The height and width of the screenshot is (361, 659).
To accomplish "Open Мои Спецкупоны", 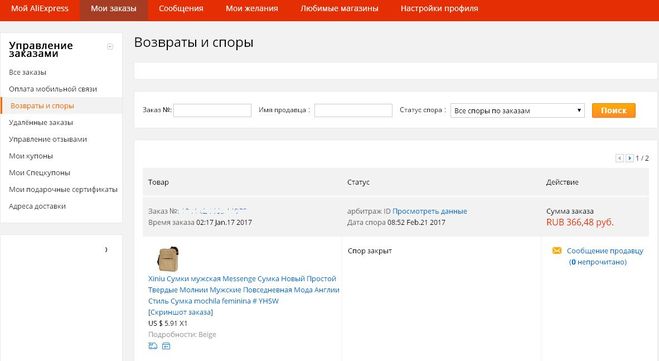I will click(40, 173).
